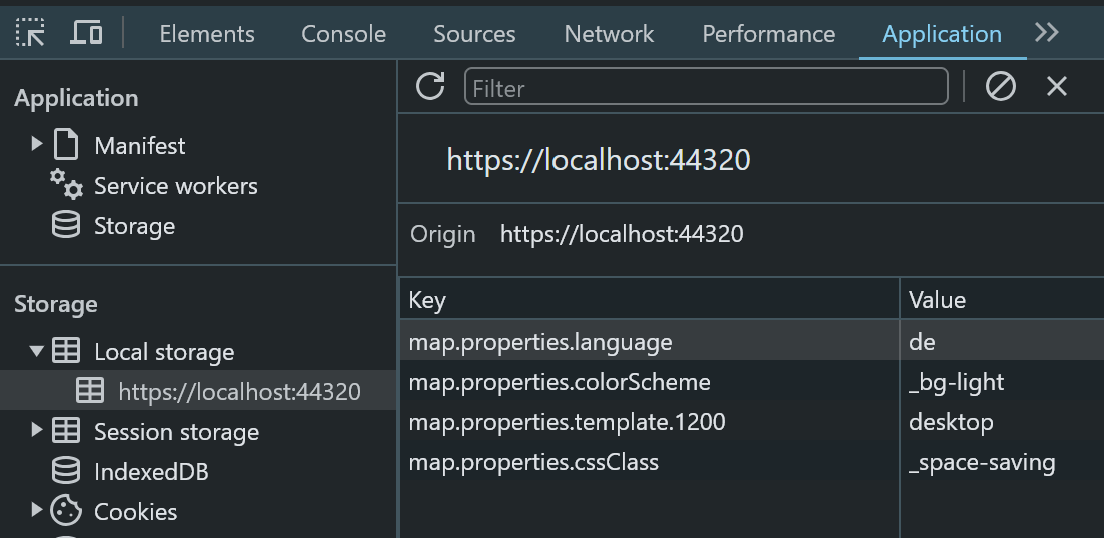Open Service workers section

175,186
